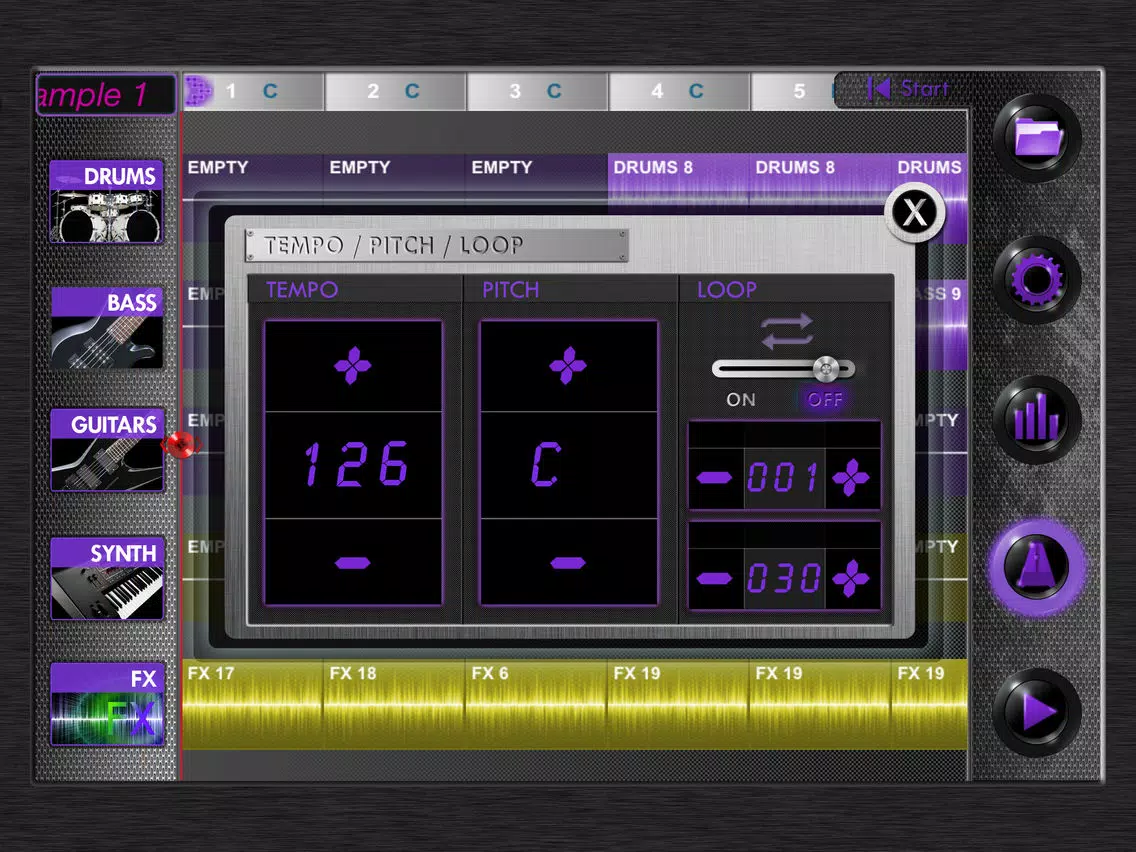Select the Synth instrument thumbnail
Screen dimensions: 1136x852
click(106, 579)
